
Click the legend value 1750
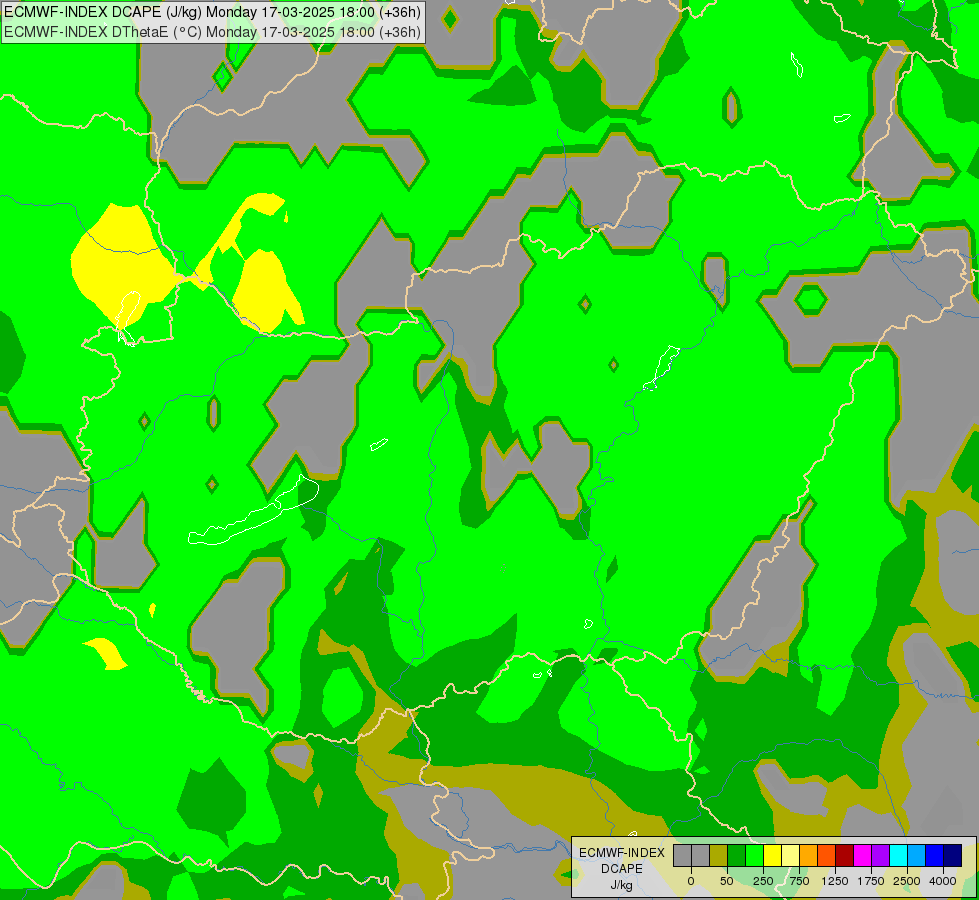(x=871, y=881)
